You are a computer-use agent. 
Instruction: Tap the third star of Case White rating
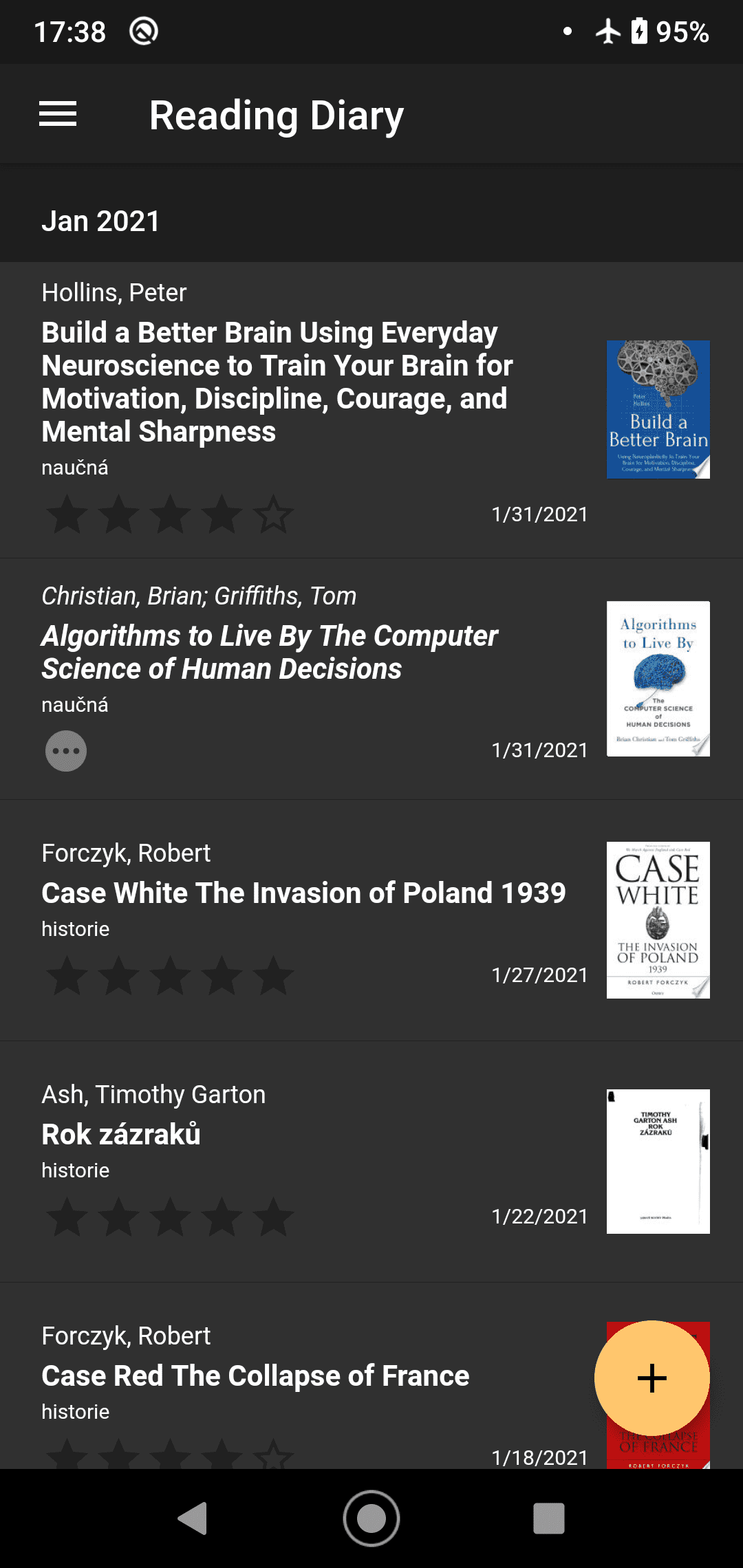point(170,975)
